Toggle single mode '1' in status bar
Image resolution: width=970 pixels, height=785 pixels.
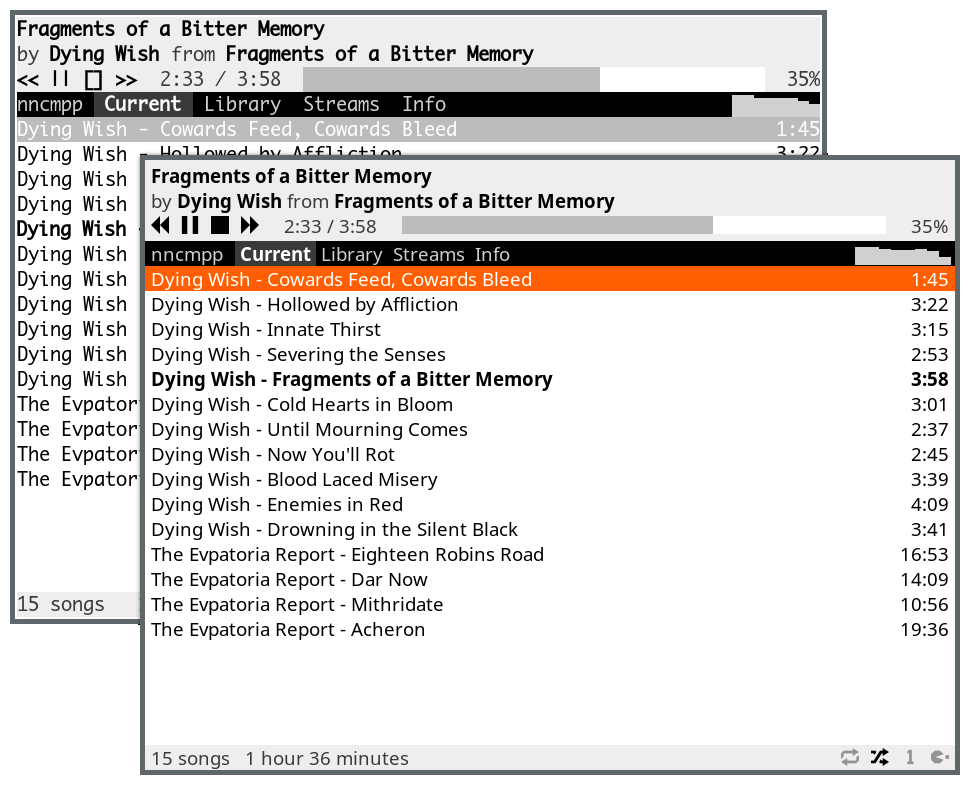point(909,757)
